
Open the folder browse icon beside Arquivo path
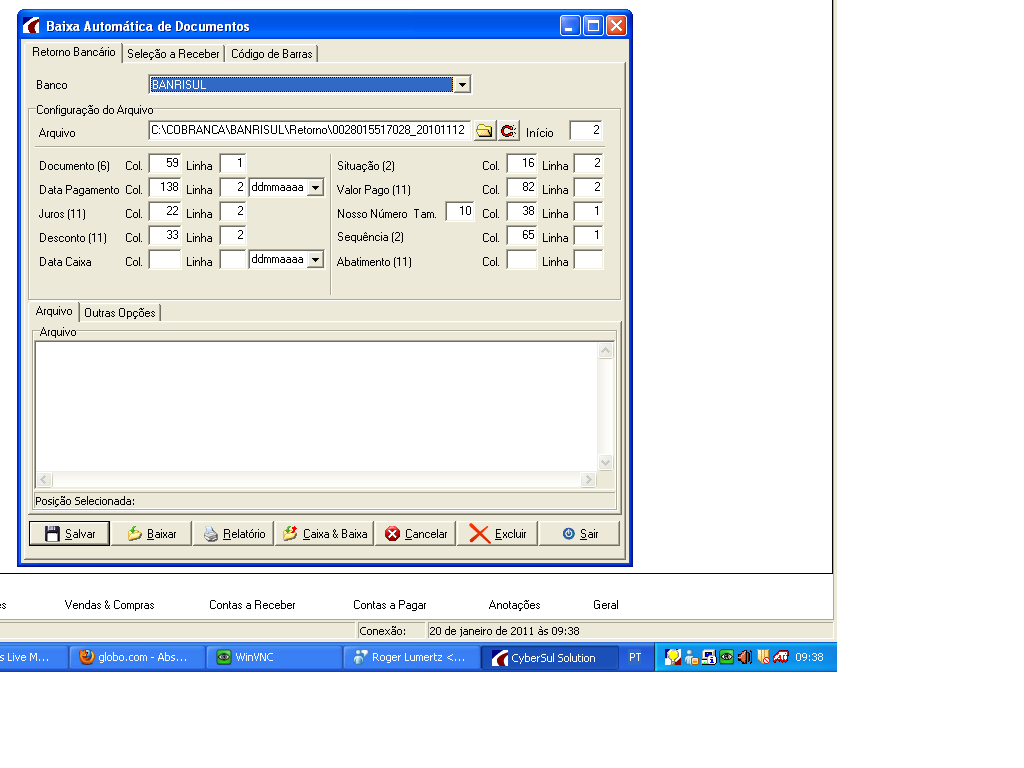484,131
